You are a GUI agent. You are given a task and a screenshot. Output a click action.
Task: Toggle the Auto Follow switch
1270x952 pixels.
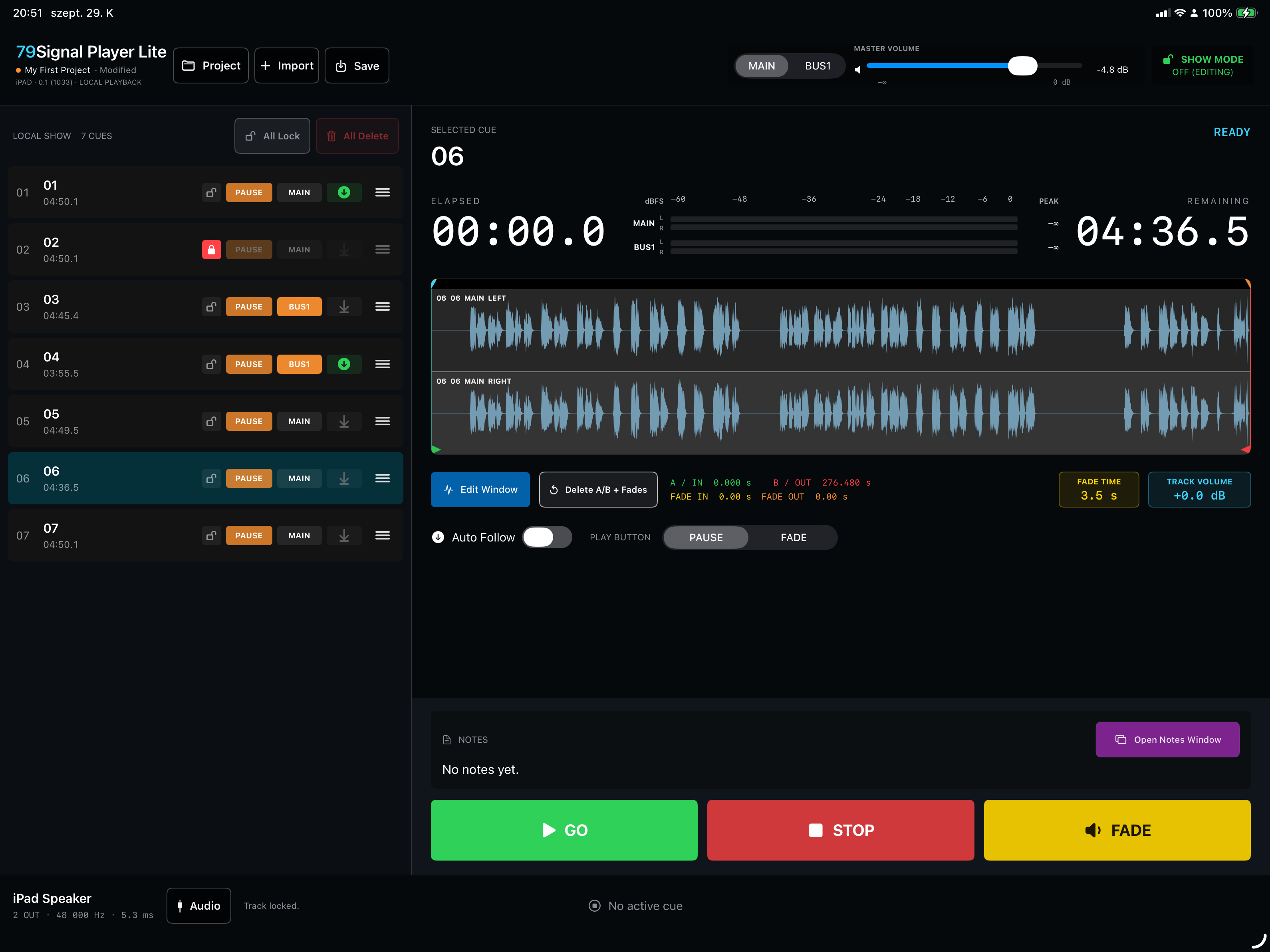click(547, 537)
